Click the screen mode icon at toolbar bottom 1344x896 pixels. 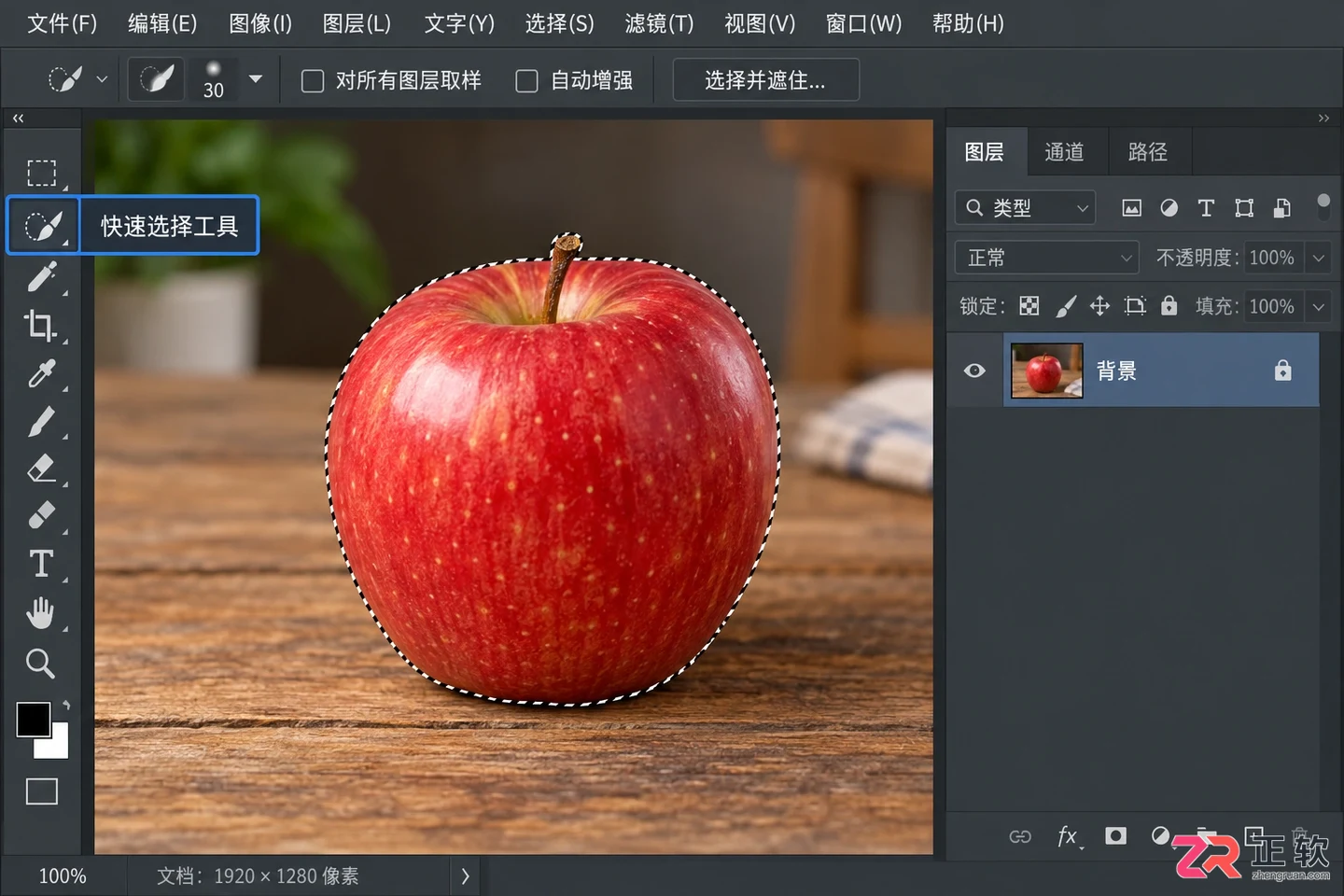point(42,791)
